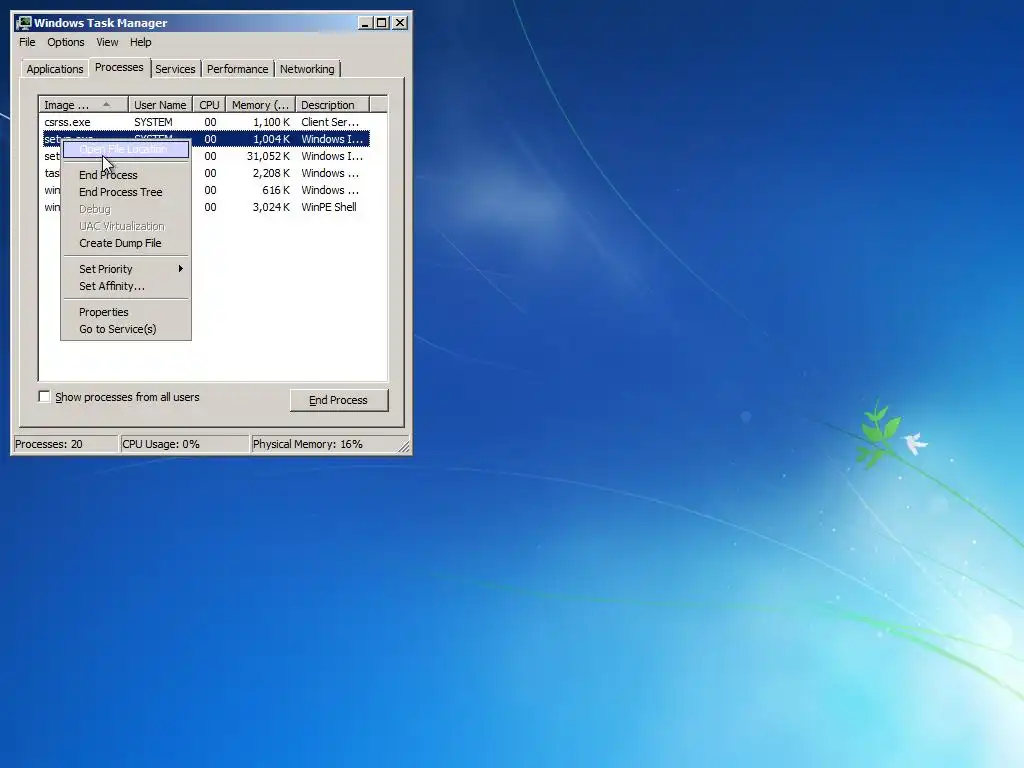
Task: Enable Show processes from all users
Action: (44, 397)
